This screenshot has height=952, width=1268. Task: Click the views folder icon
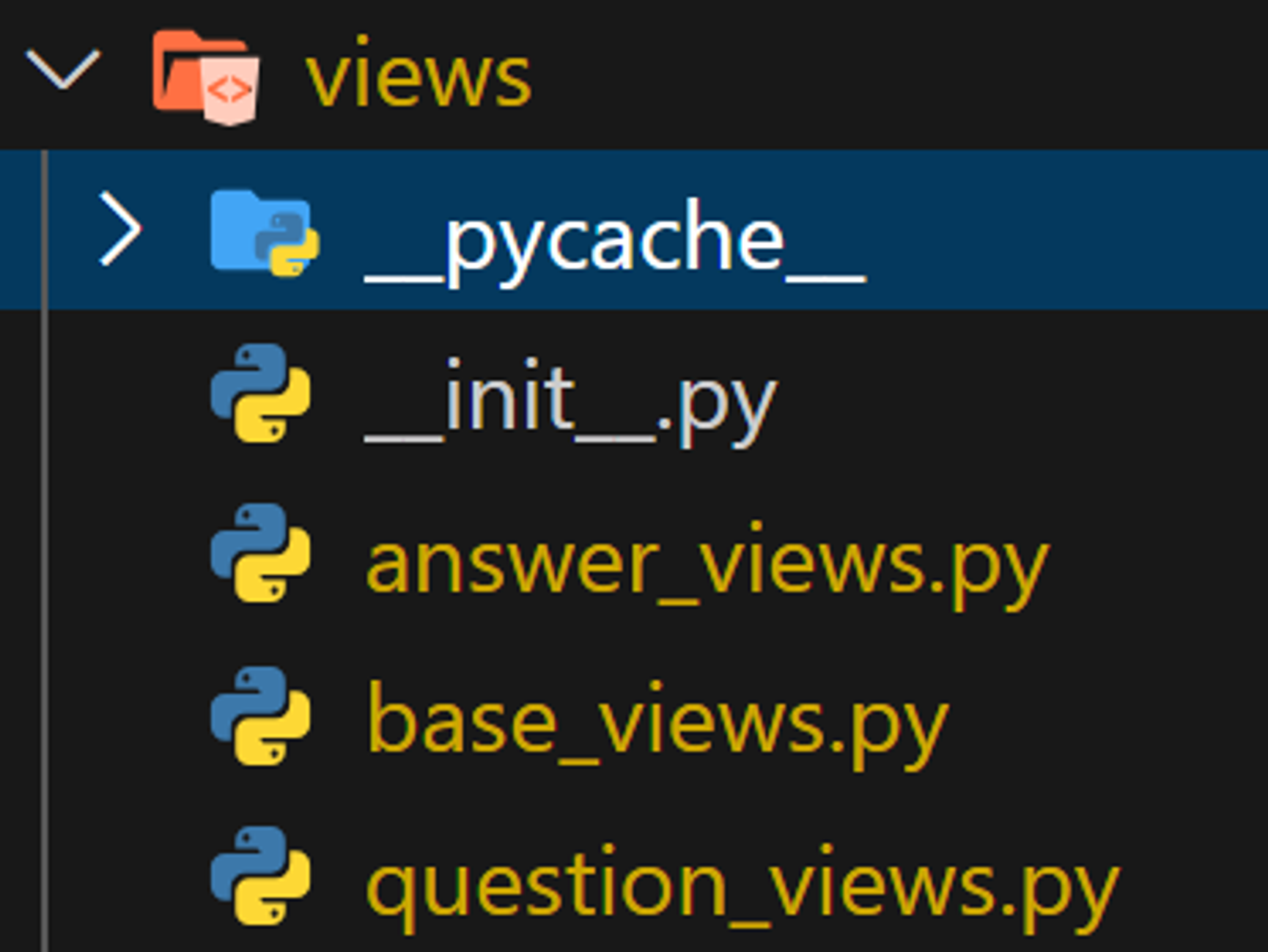click(x=205, y=77)
